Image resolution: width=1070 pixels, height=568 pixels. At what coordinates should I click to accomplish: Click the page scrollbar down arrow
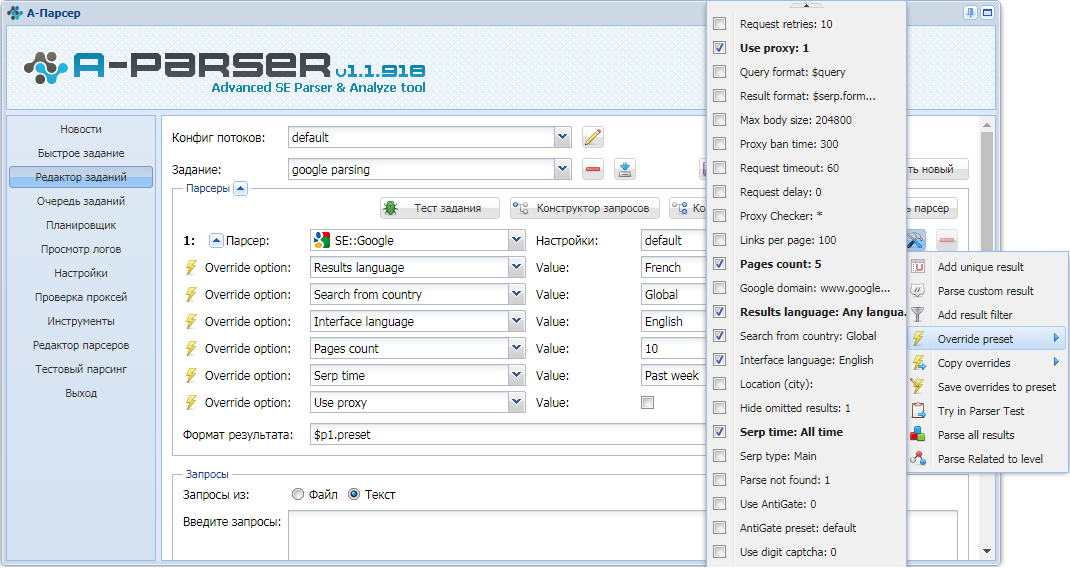(987, 551)
